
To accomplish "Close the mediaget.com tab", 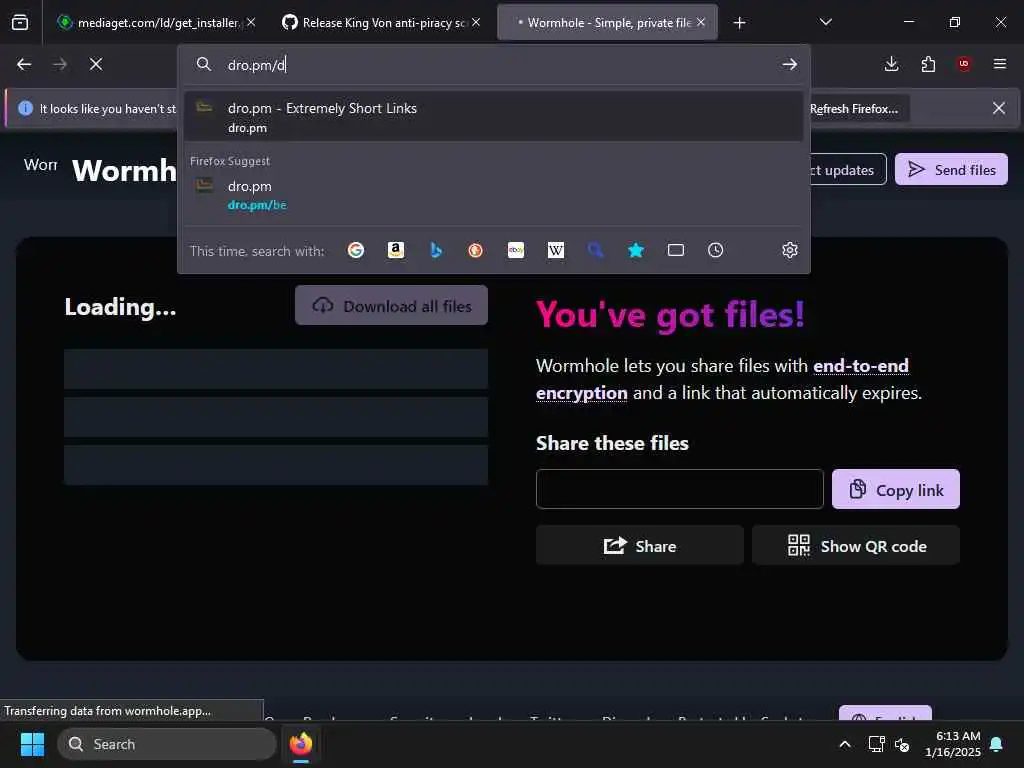I will point(251,22).
